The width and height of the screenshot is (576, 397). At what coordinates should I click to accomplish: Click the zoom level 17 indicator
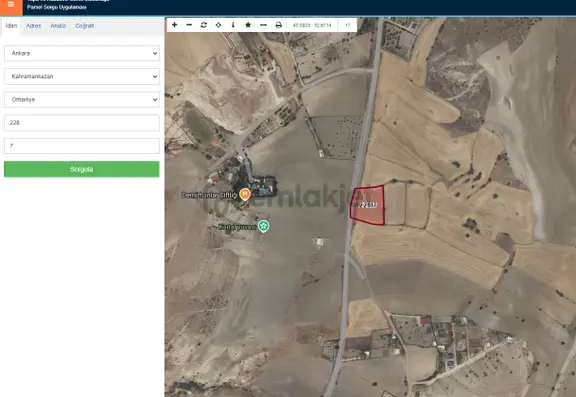[x=348, y=25]
